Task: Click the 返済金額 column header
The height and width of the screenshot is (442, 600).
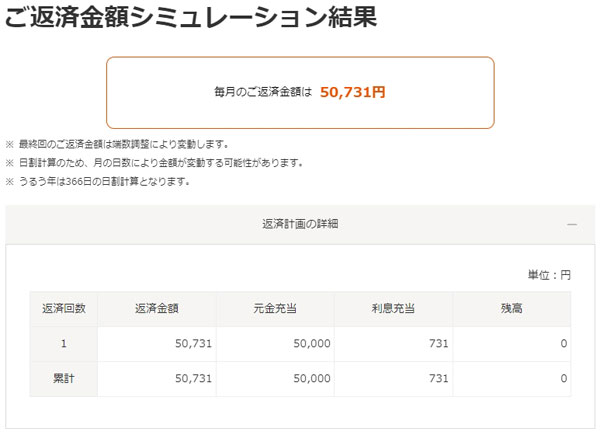Action: pyautogui.click(x=155, y=309)
